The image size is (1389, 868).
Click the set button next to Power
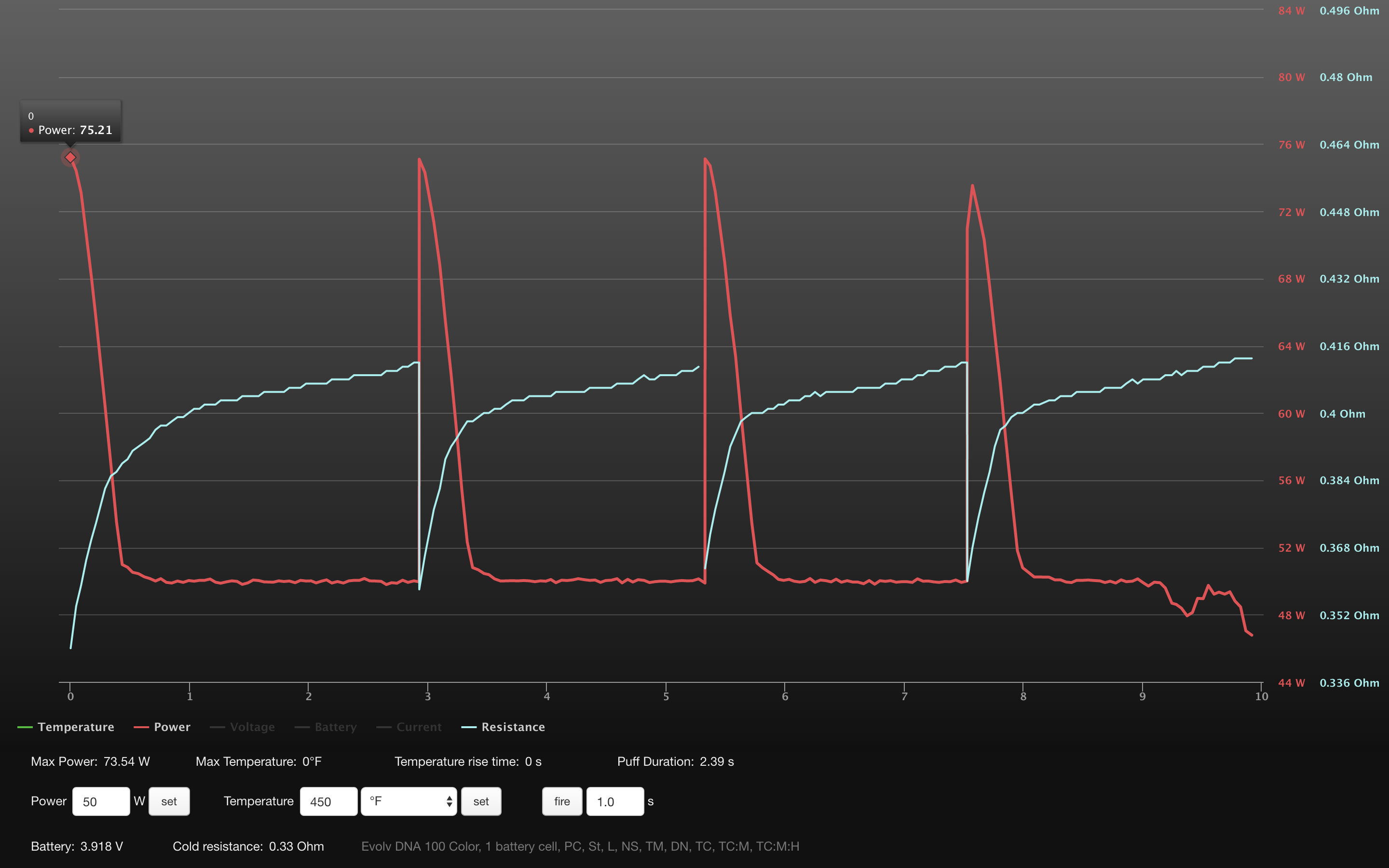point(169,801)
